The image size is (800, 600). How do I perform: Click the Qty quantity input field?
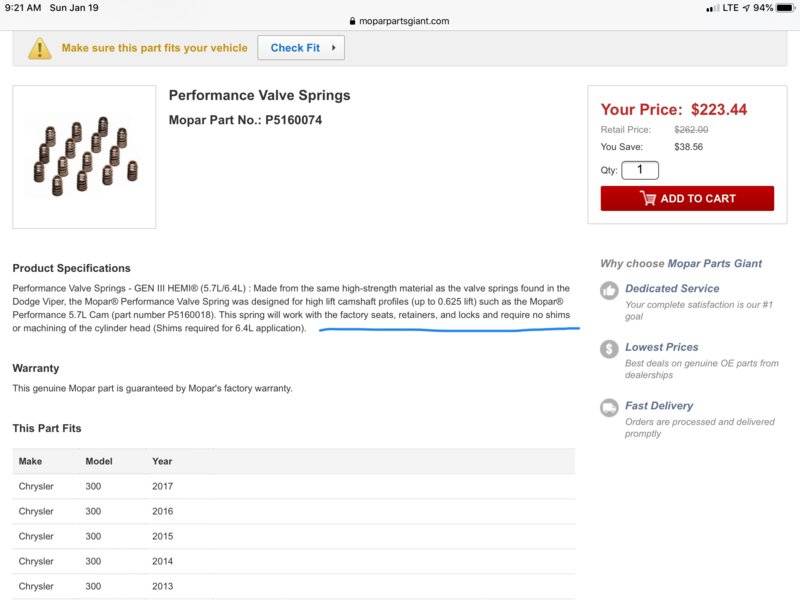pyautogui.click(x=640, y=170)
